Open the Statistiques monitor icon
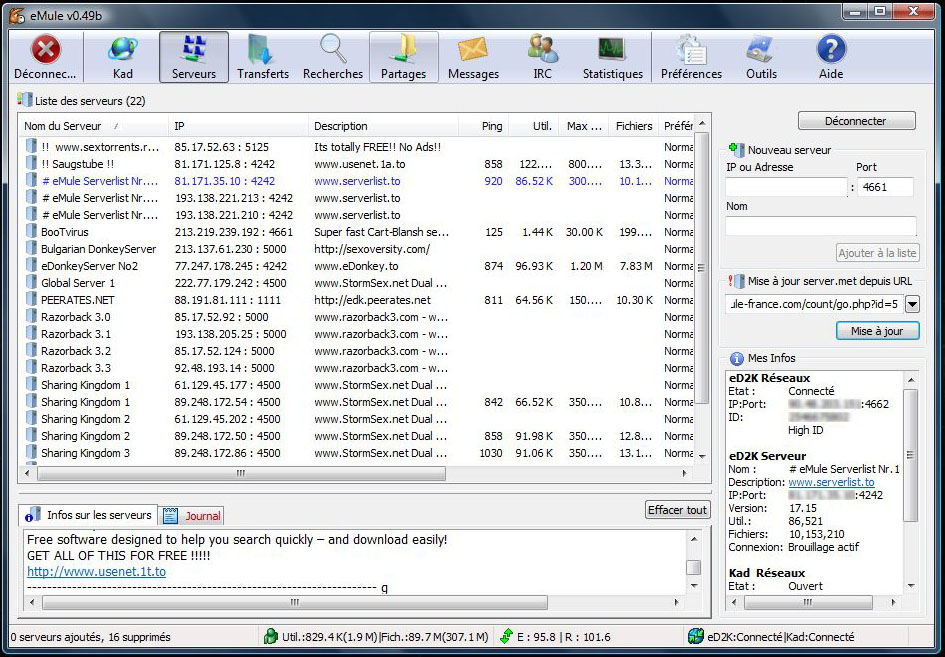The height and width of the screenshot is (657, 945). coord(612,57)
